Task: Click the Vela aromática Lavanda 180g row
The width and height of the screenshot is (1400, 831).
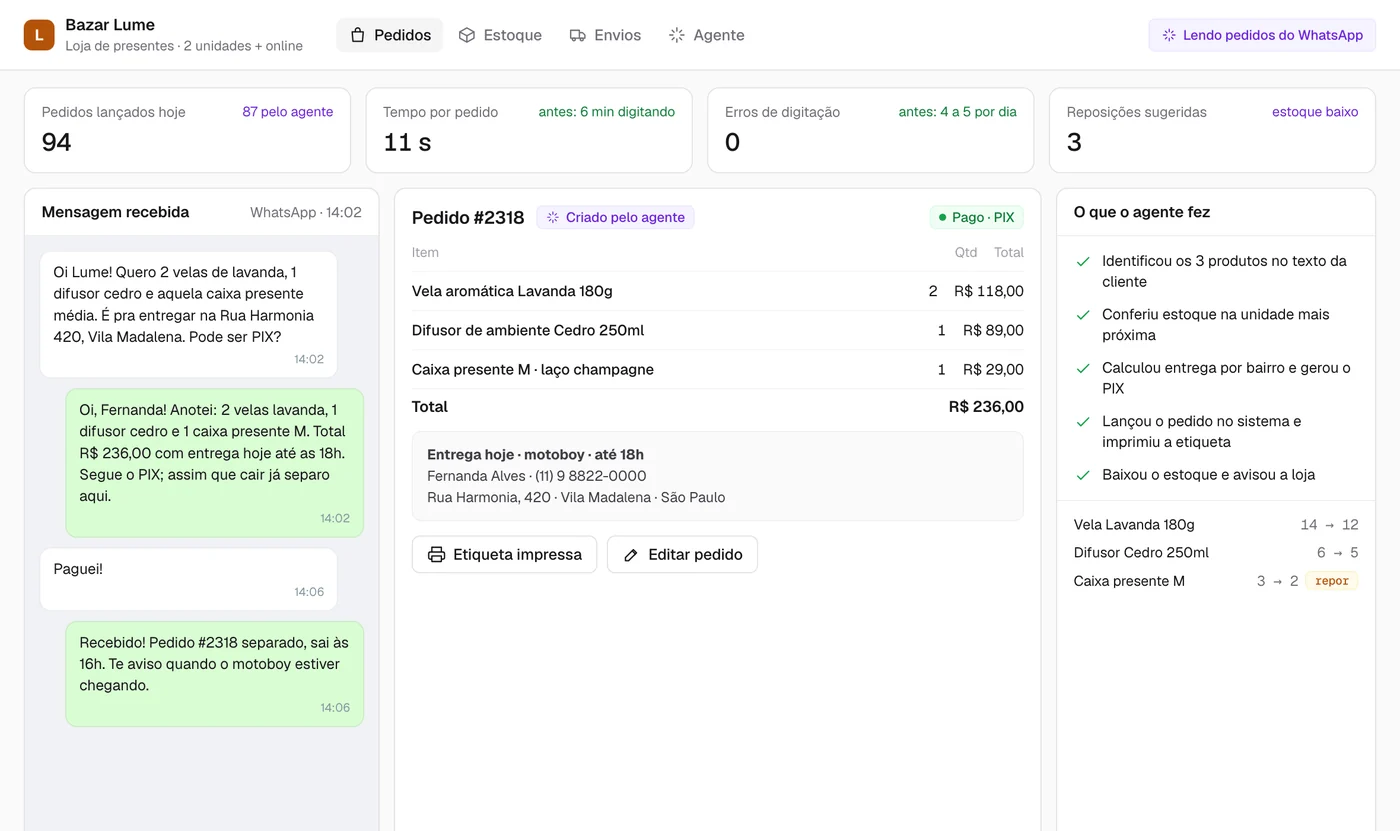Action: pos(718,291)
